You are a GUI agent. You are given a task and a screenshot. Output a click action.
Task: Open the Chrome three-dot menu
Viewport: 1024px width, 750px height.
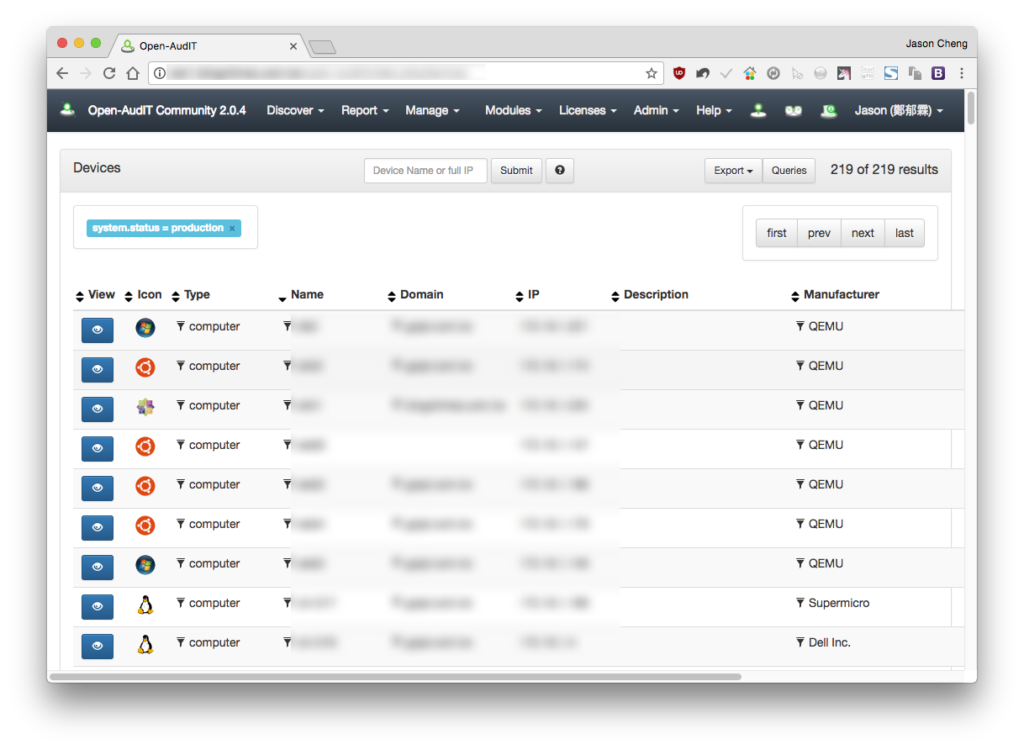[x=961, y=73]
